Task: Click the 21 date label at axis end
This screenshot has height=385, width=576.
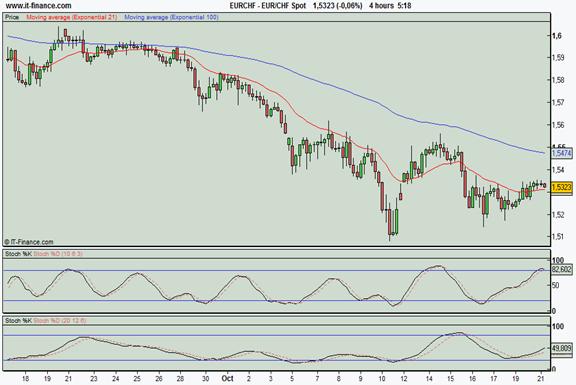Action: pos(541,379)
